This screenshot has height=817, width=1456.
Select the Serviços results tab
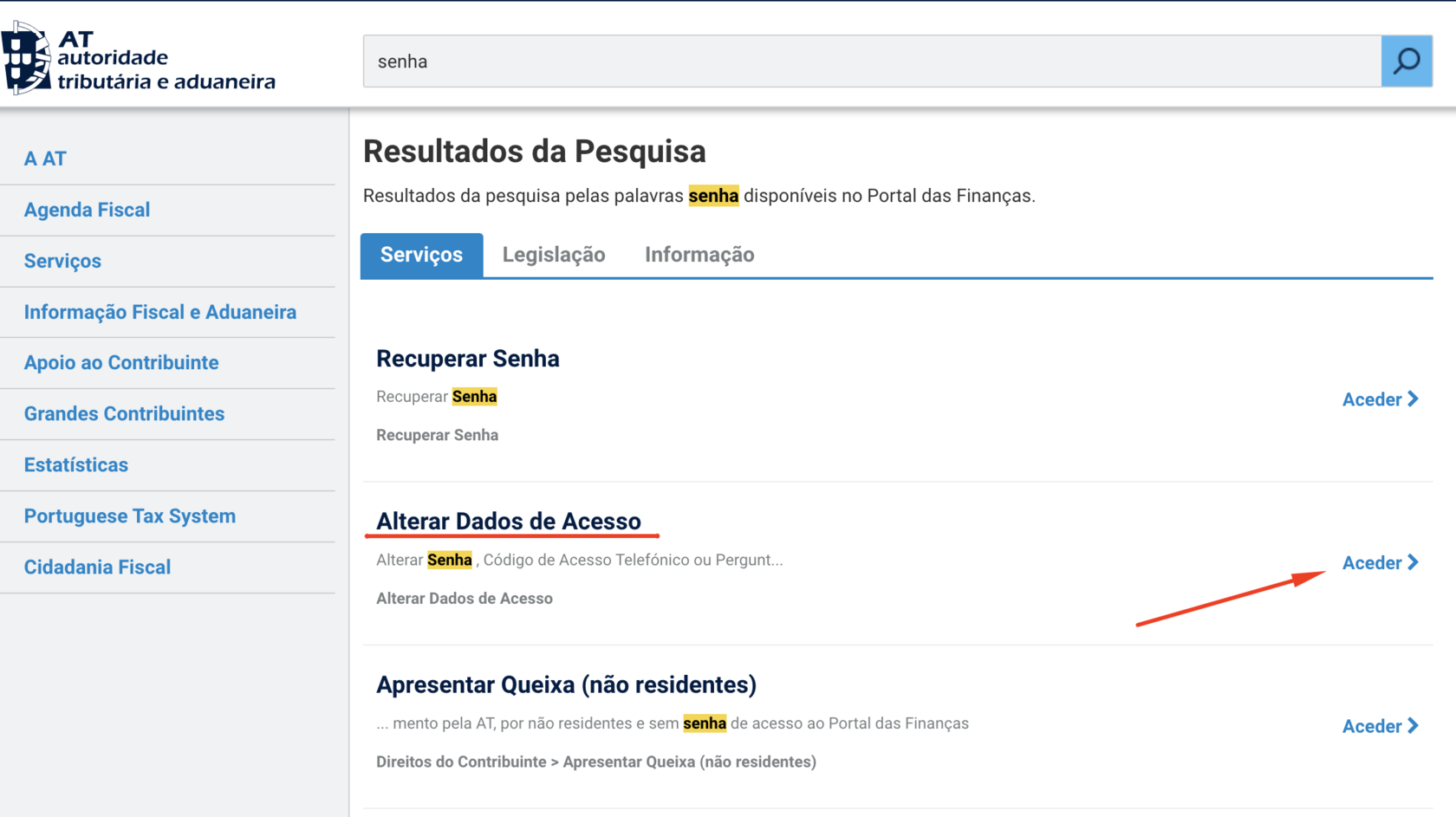tap(422, 255)
